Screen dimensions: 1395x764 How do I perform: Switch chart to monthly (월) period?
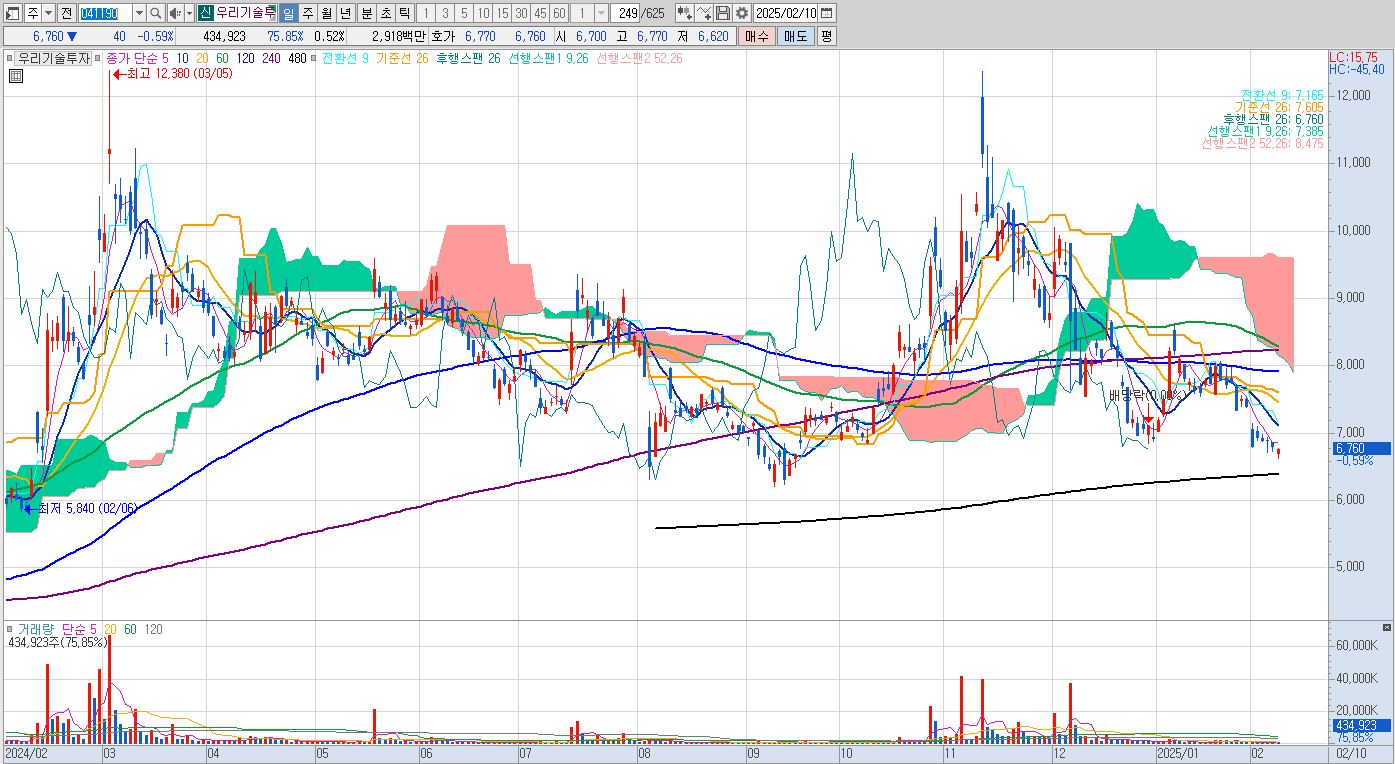tap(326, 13)
